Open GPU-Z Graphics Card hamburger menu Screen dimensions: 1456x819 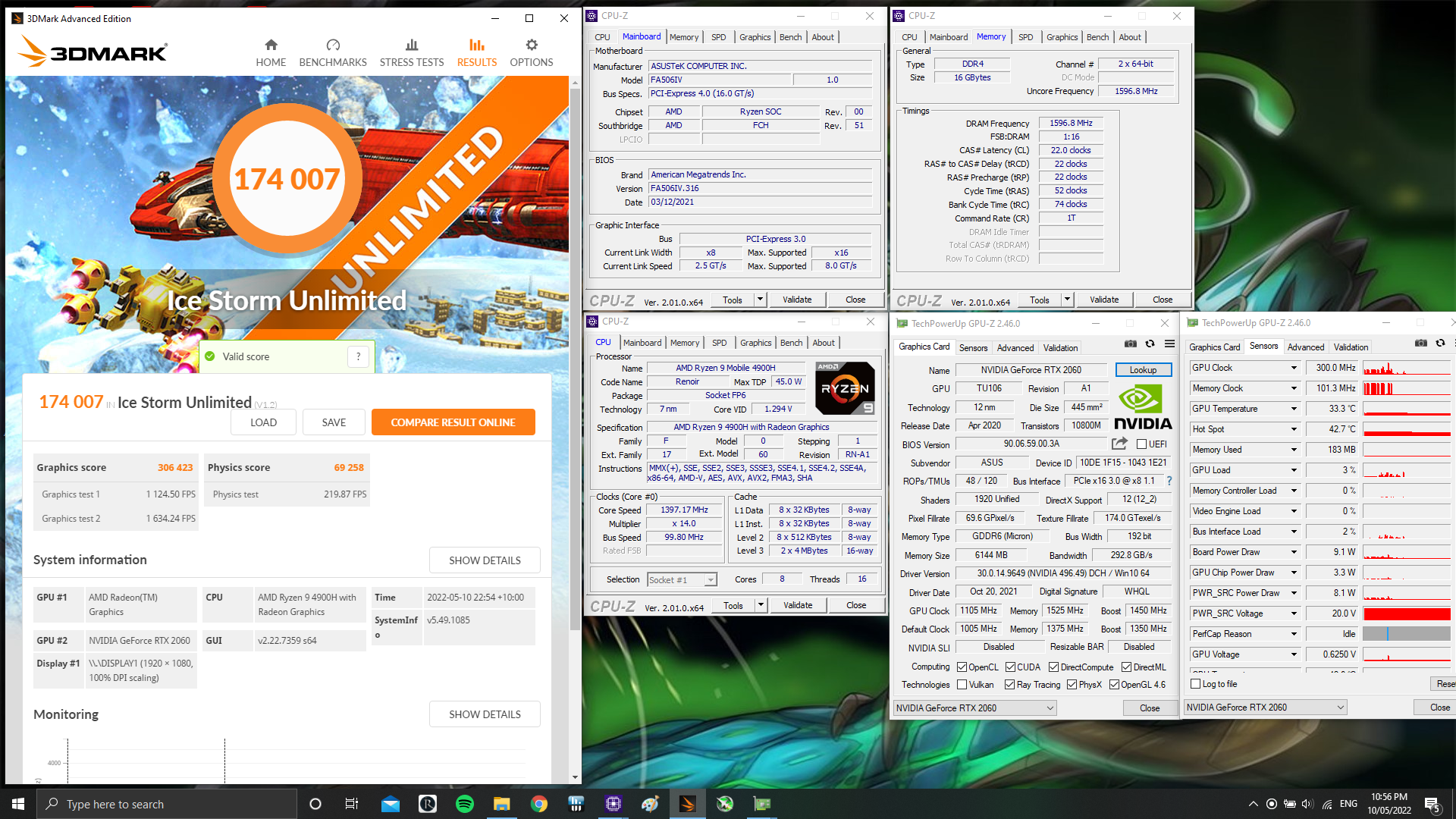(1169, 344)
